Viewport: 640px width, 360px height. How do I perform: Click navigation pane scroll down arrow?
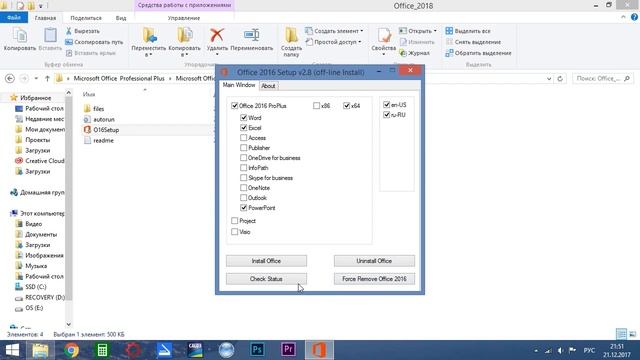click(69, 325)
